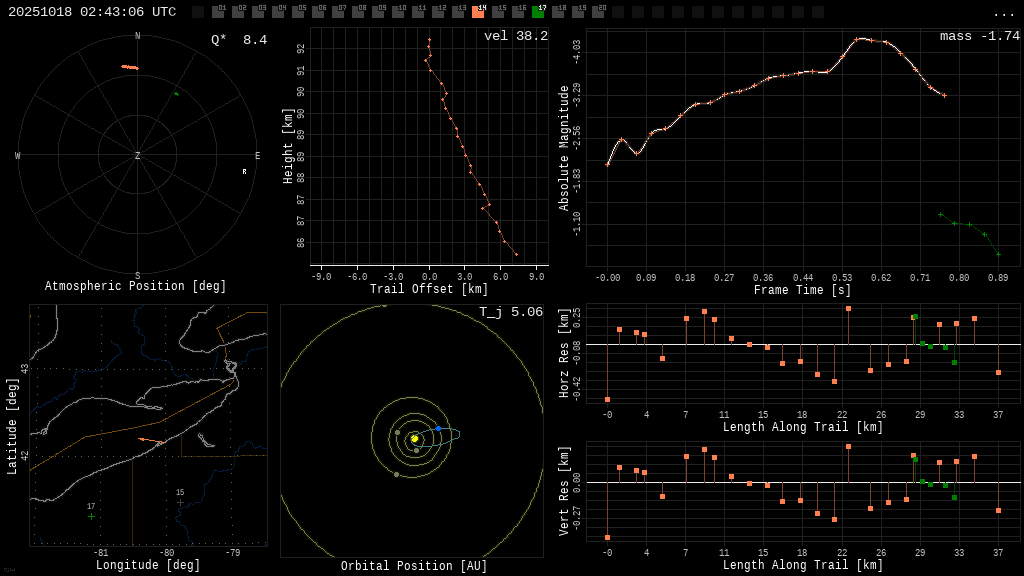
Task: Click the yellow Sun at orbit center
Action: (x=414, y=438)
